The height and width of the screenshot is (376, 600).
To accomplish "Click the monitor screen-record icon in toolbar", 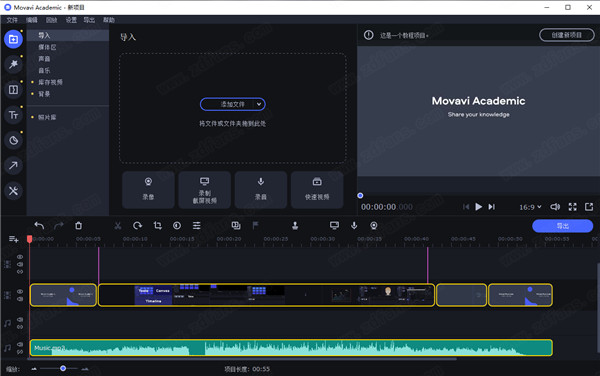I will point(334,226).
